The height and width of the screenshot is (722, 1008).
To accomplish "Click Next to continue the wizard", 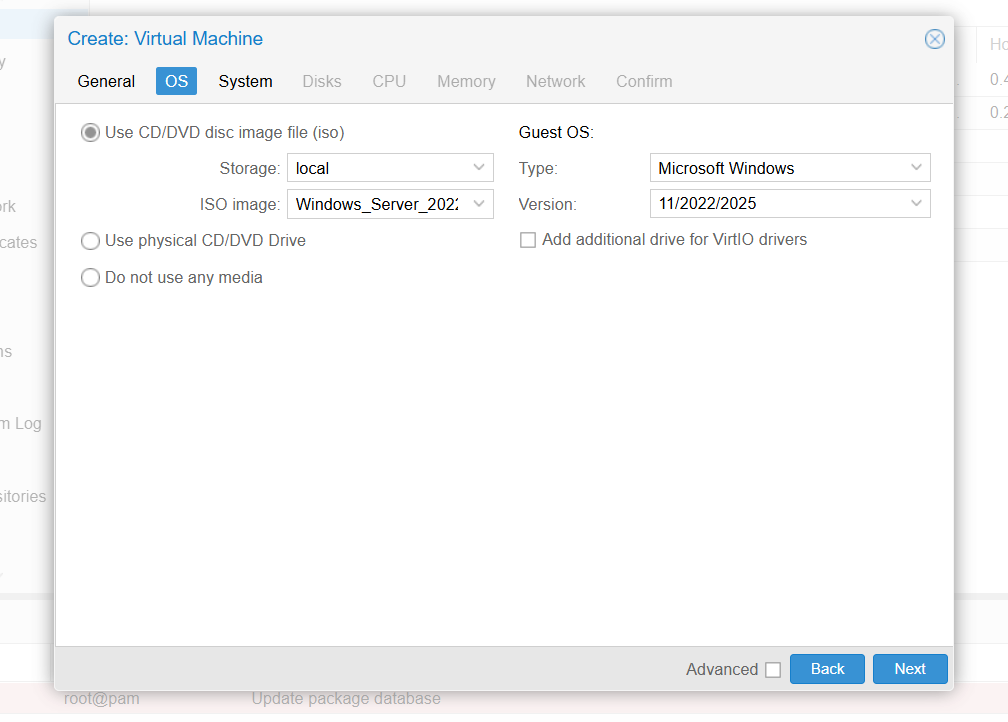I will [x=909, y=669].
